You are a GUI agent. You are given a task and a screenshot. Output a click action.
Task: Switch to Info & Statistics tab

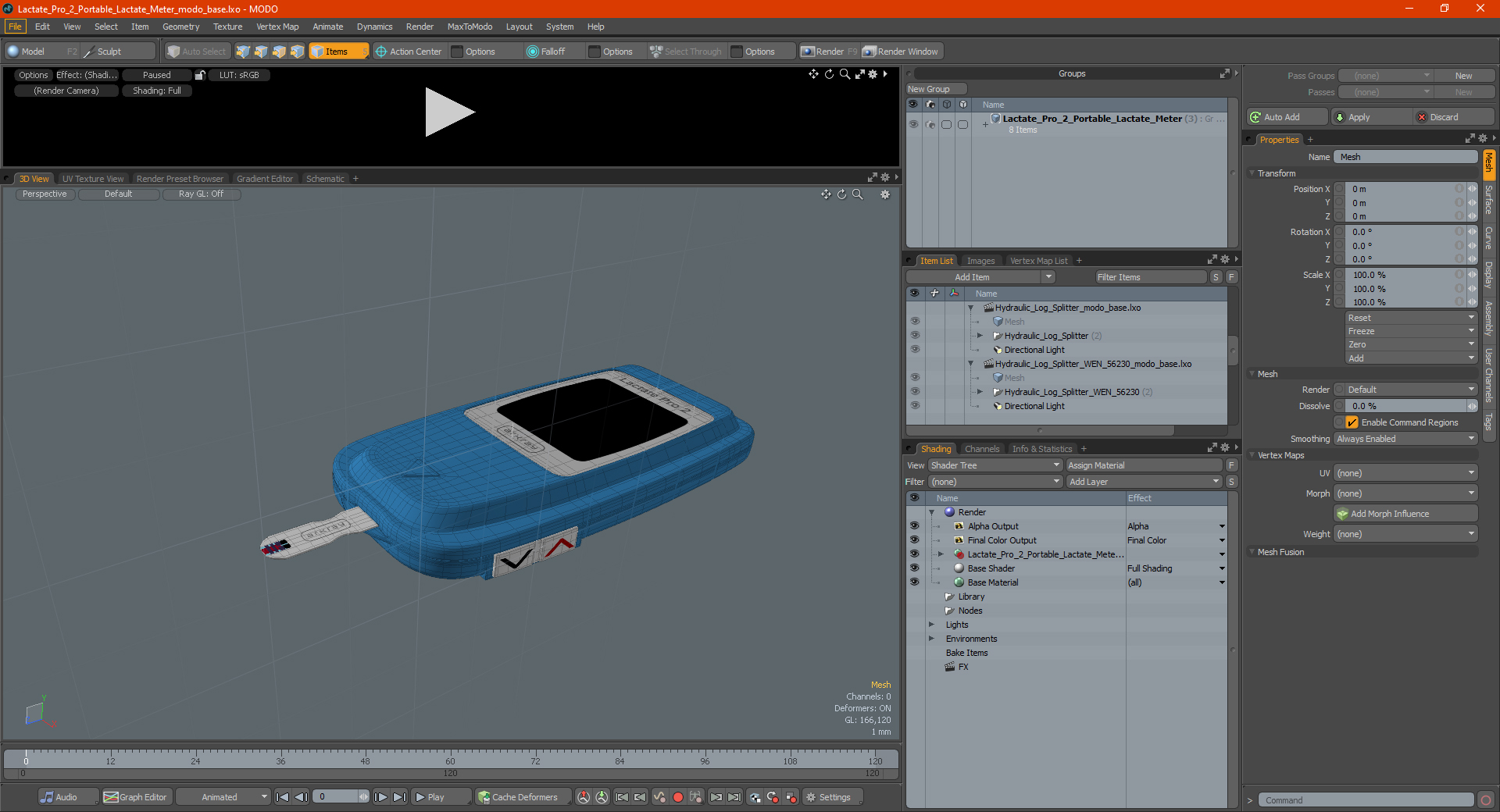(x=1042, y=449)
